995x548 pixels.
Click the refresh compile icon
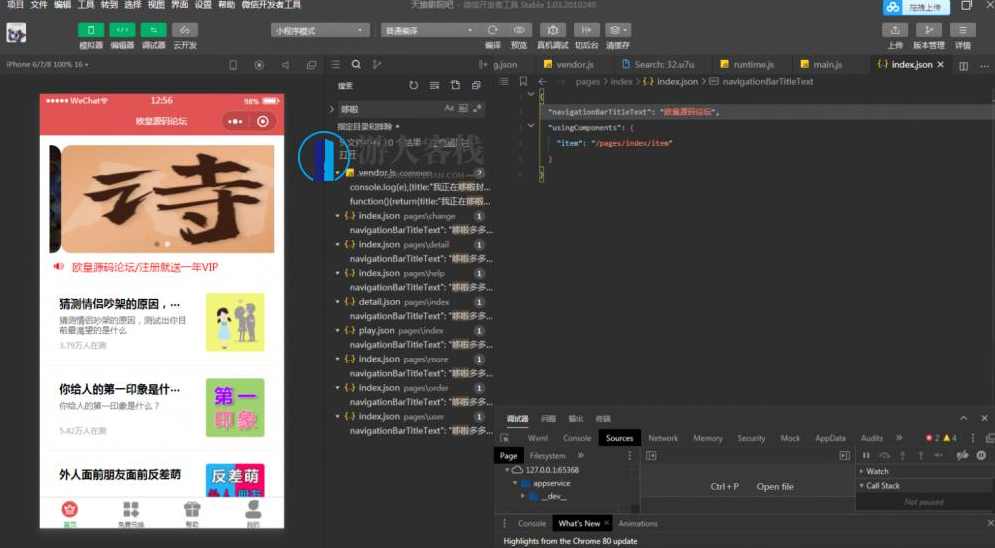click(x=493, y=30)
